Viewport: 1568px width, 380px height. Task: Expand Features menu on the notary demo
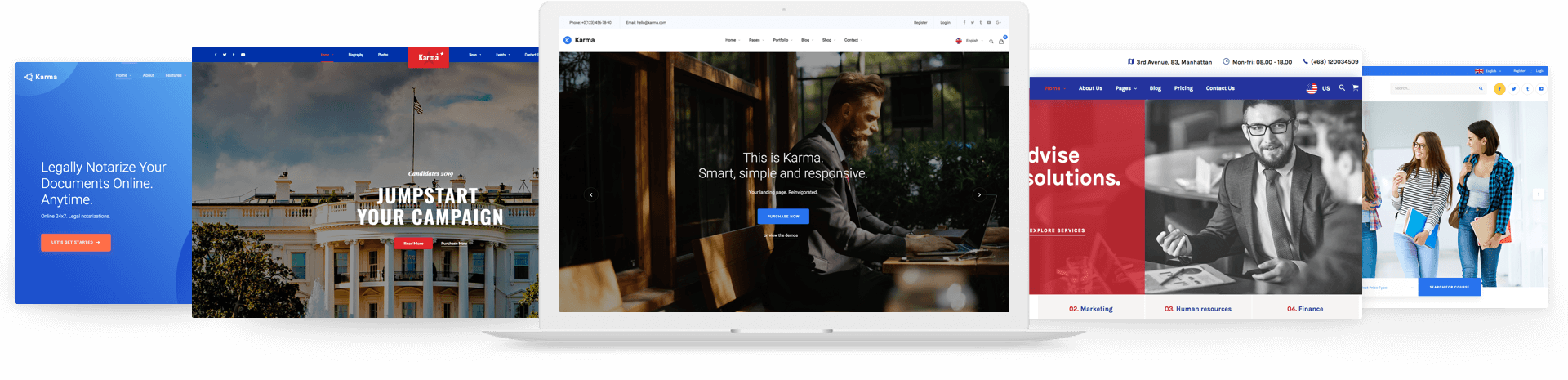click(x=175, y=75)
